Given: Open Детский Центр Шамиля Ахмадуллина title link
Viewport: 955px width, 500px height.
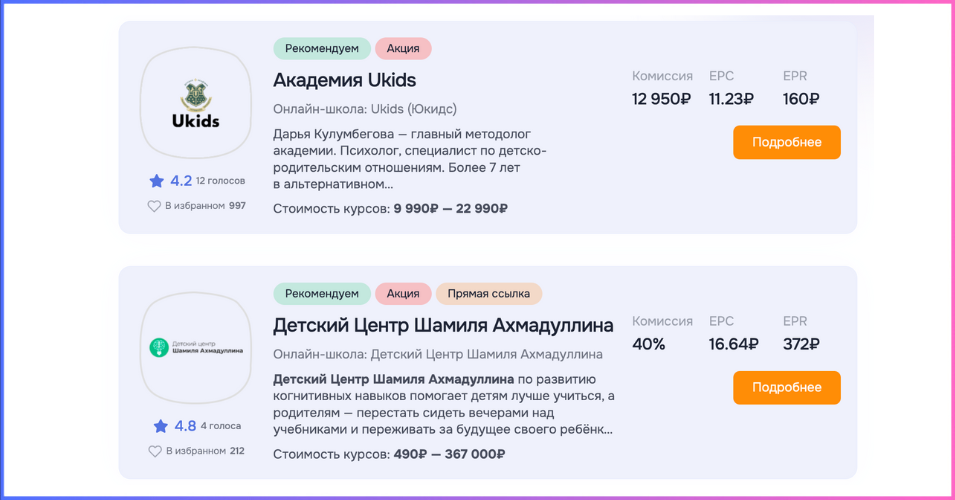Looking at the screenshot, I should (443, 325).
